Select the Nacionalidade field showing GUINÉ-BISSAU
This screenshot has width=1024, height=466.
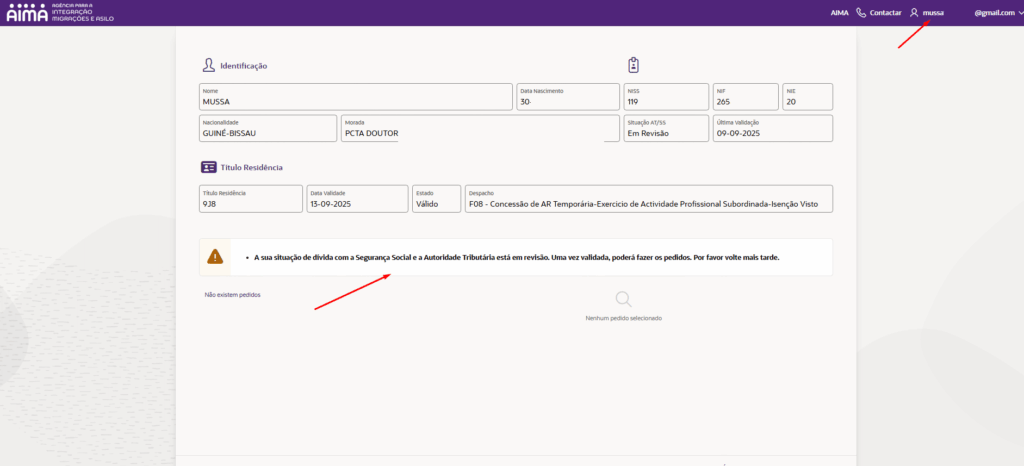[268, 128]
